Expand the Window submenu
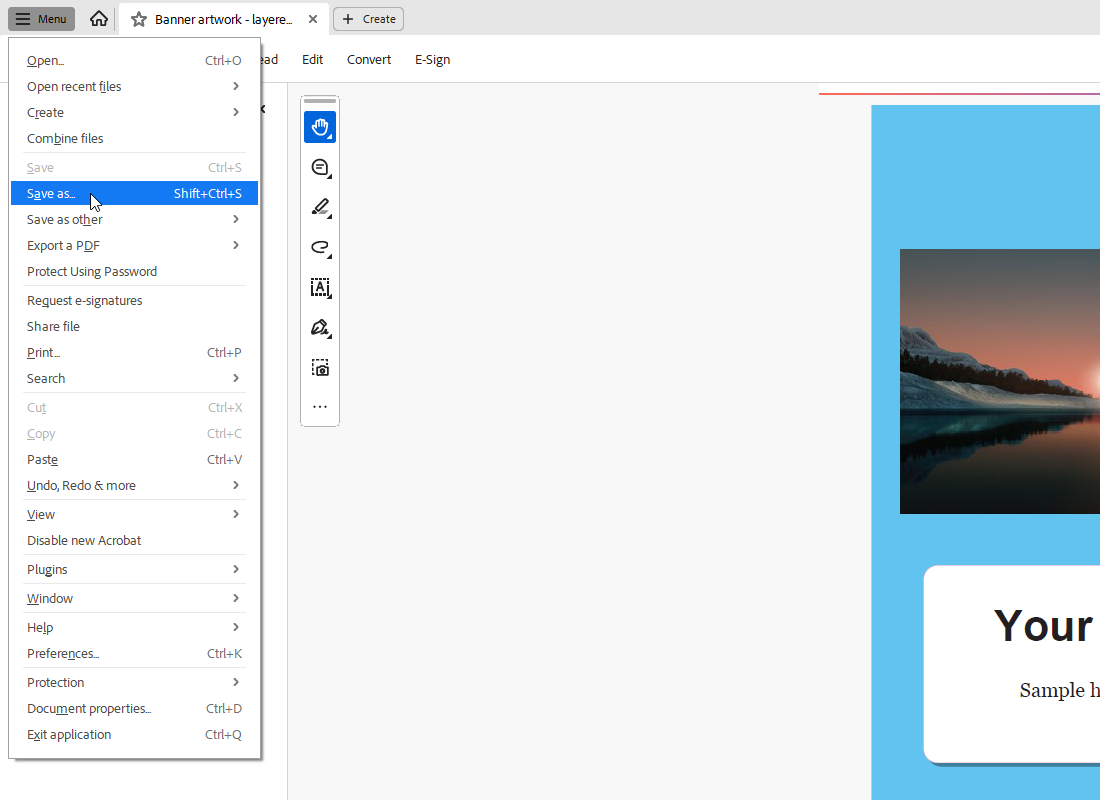1100x800 pixels. [135, 599]
